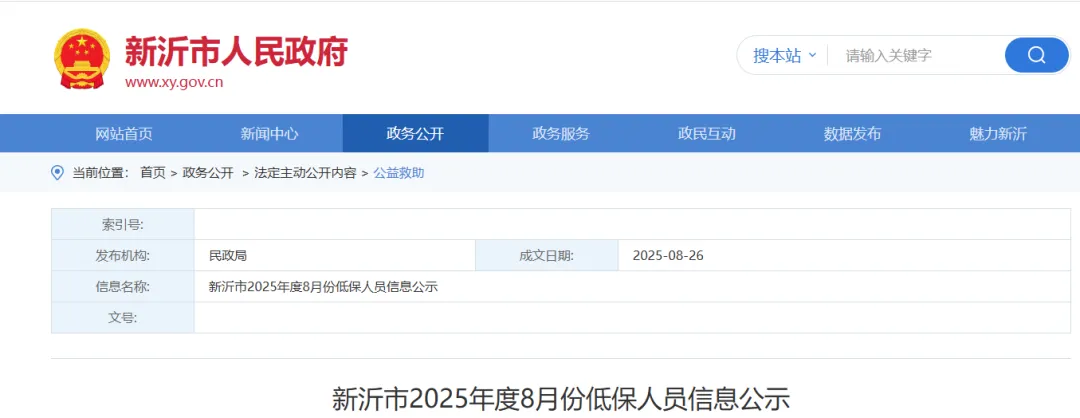
Task: Click the 信息名称 label cell
Action: (123, 286)
